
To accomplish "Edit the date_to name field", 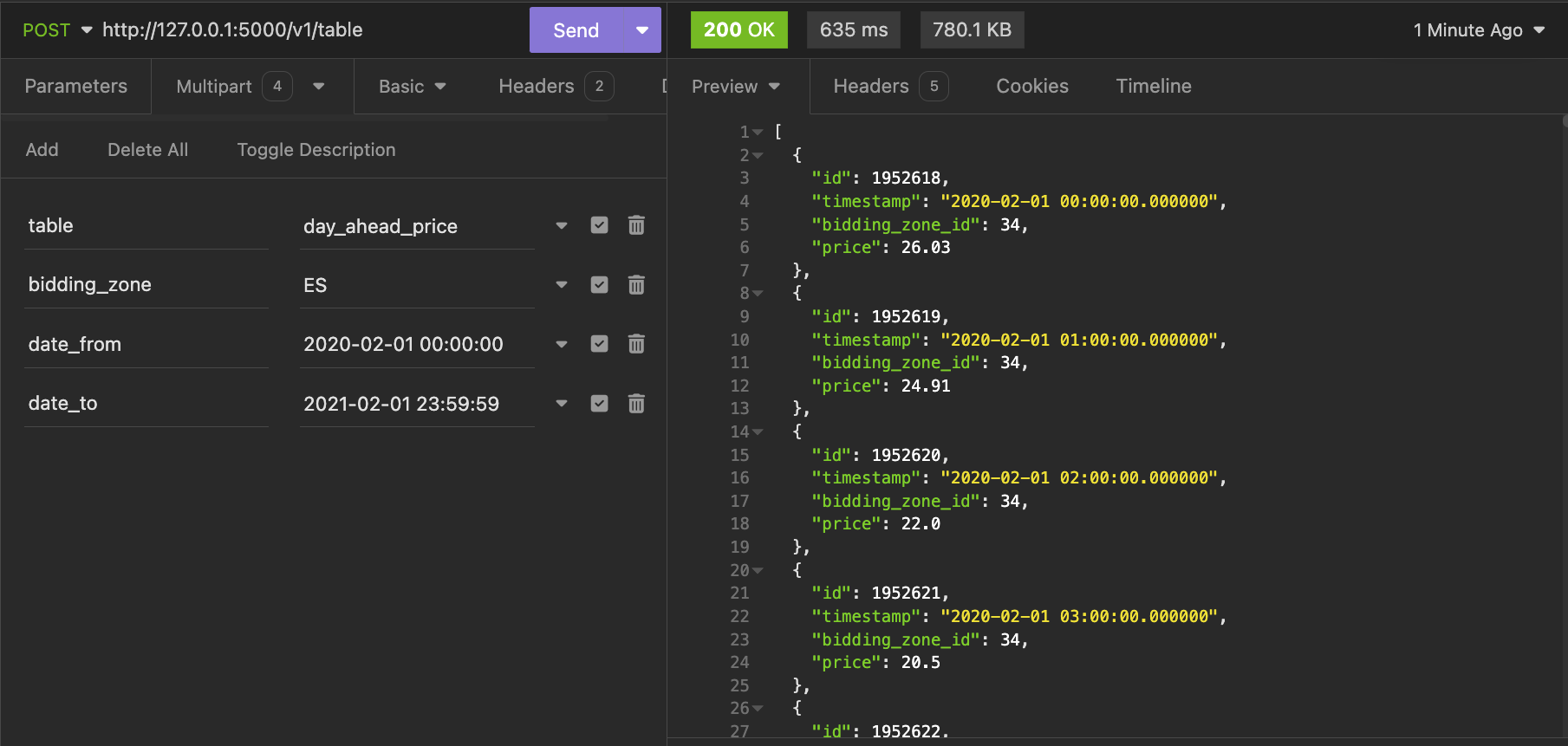I will tap(146, 404).
